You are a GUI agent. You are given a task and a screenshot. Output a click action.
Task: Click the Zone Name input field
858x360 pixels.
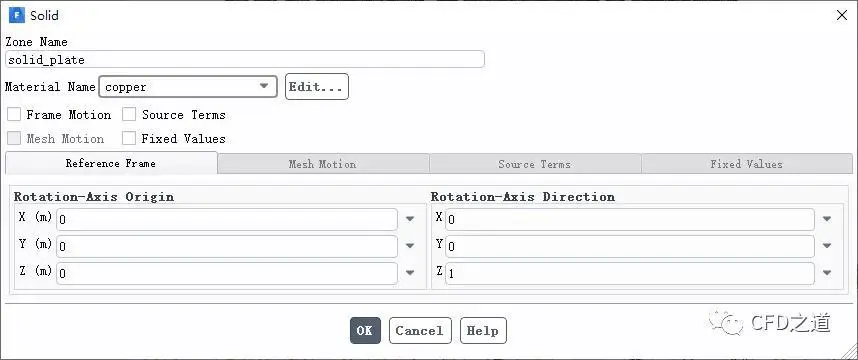[x=245, y=59]
